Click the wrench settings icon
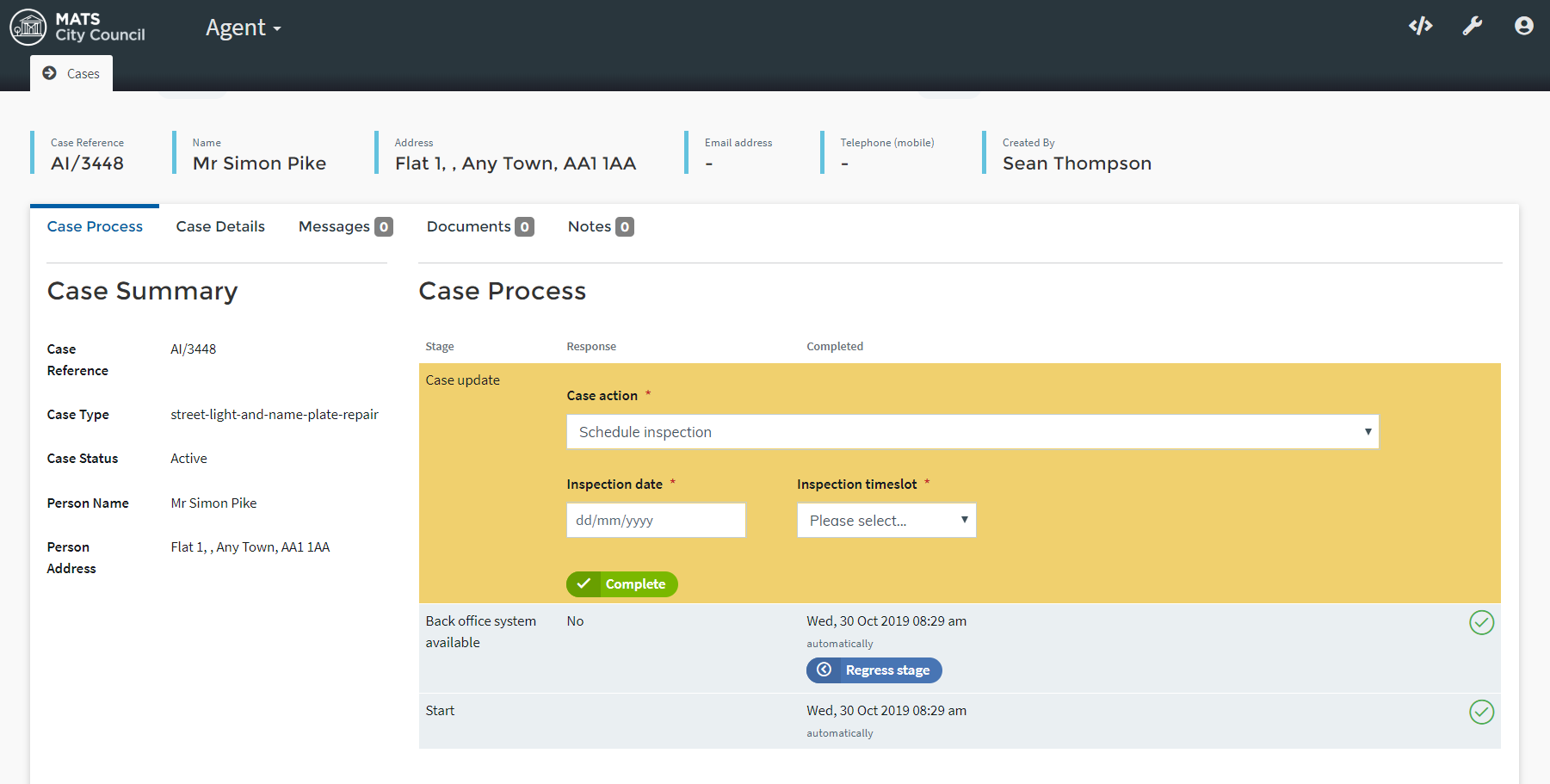Image resolution: width=1550 pixels, height=784 pixels. point(1472,26)
